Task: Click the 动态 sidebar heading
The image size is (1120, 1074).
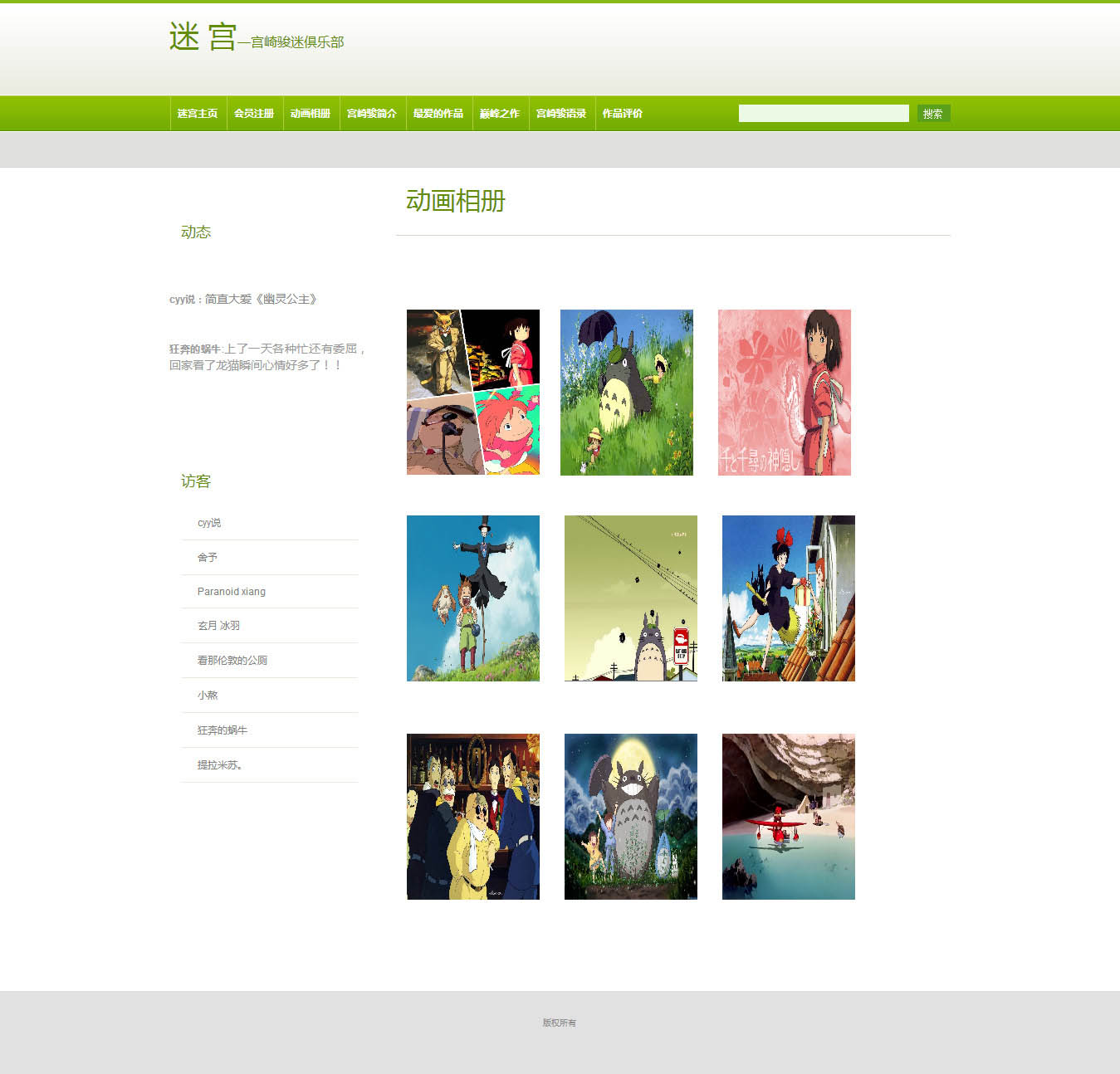Action: click(x=196, y=232)
